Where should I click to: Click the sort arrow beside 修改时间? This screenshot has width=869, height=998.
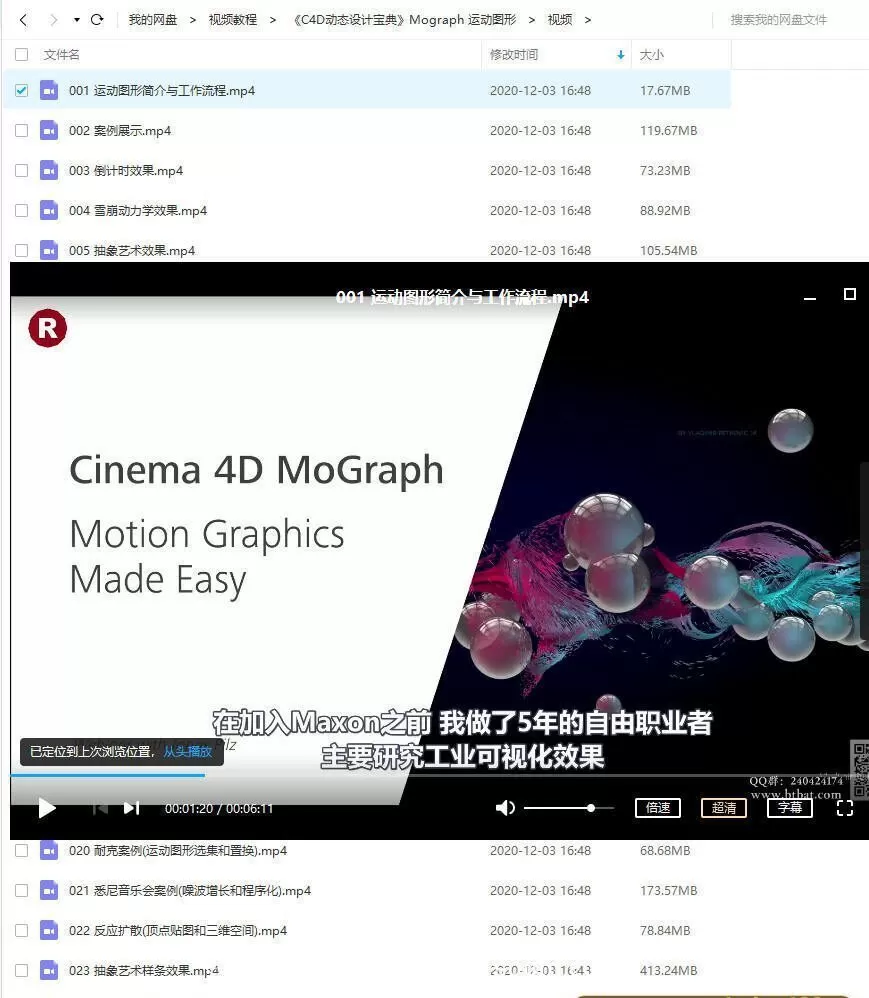coord(620,55)
